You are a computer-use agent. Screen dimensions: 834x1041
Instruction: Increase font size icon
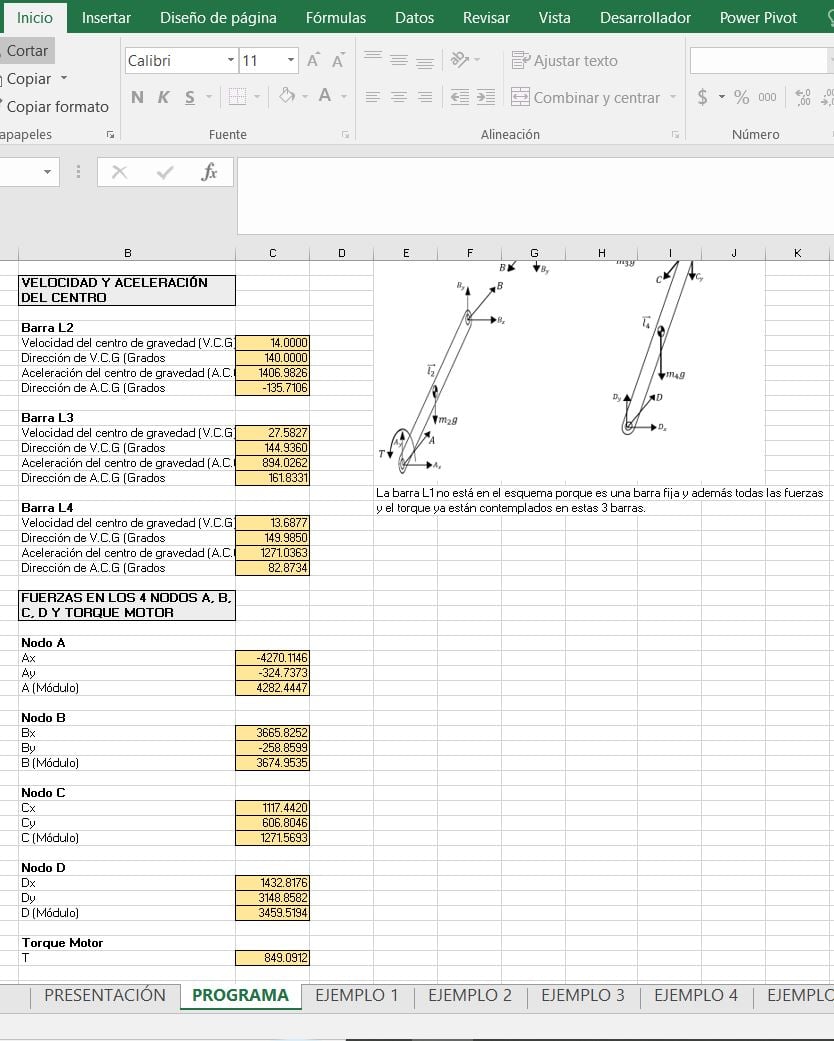click(313, 61)
